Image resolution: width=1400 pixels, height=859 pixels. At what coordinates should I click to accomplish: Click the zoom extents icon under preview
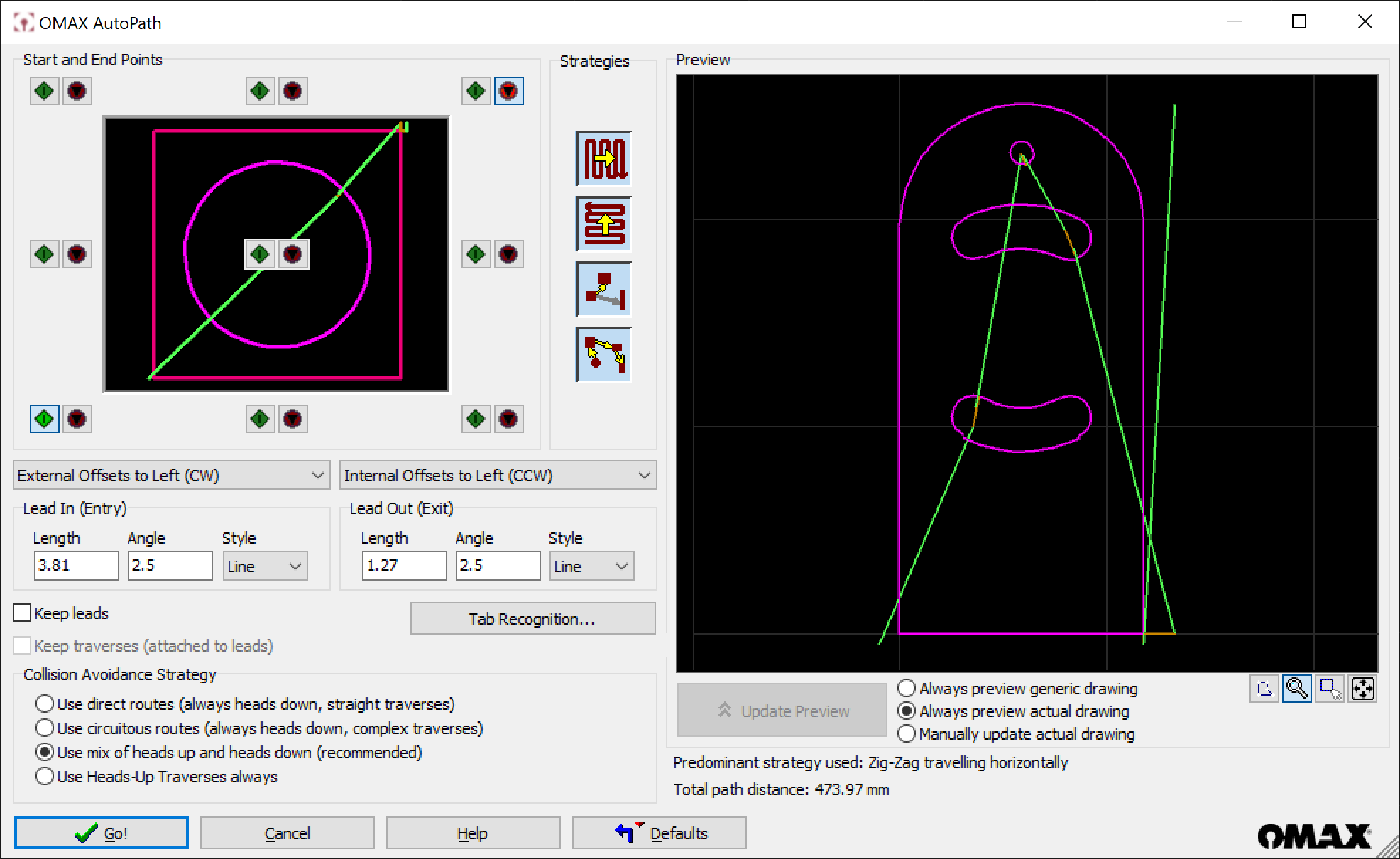1362,689
